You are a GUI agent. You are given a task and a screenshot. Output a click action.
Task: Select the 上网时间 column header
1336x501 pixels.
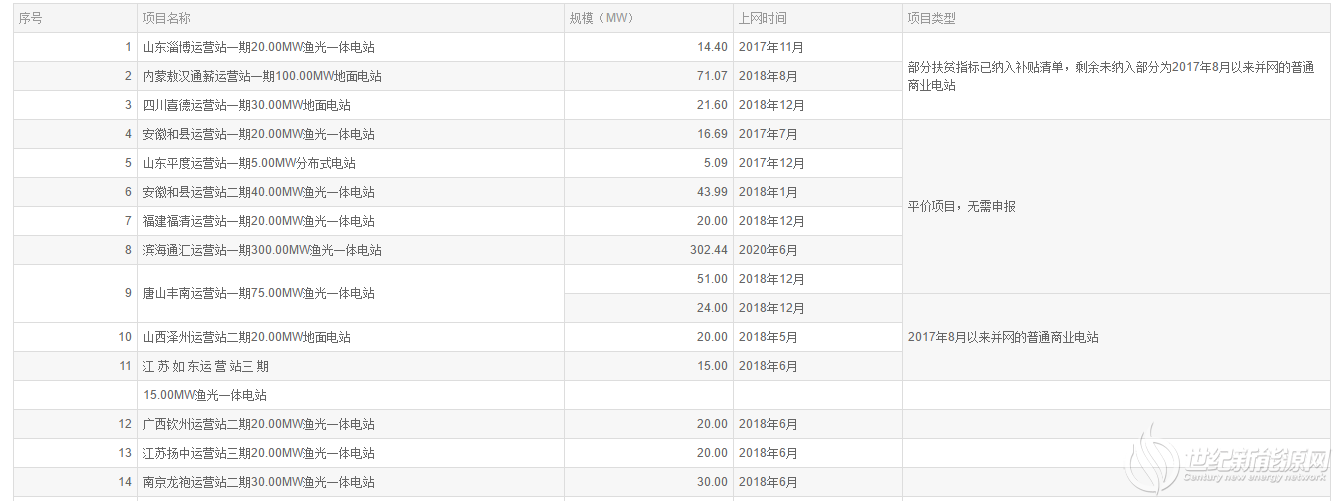818,18
